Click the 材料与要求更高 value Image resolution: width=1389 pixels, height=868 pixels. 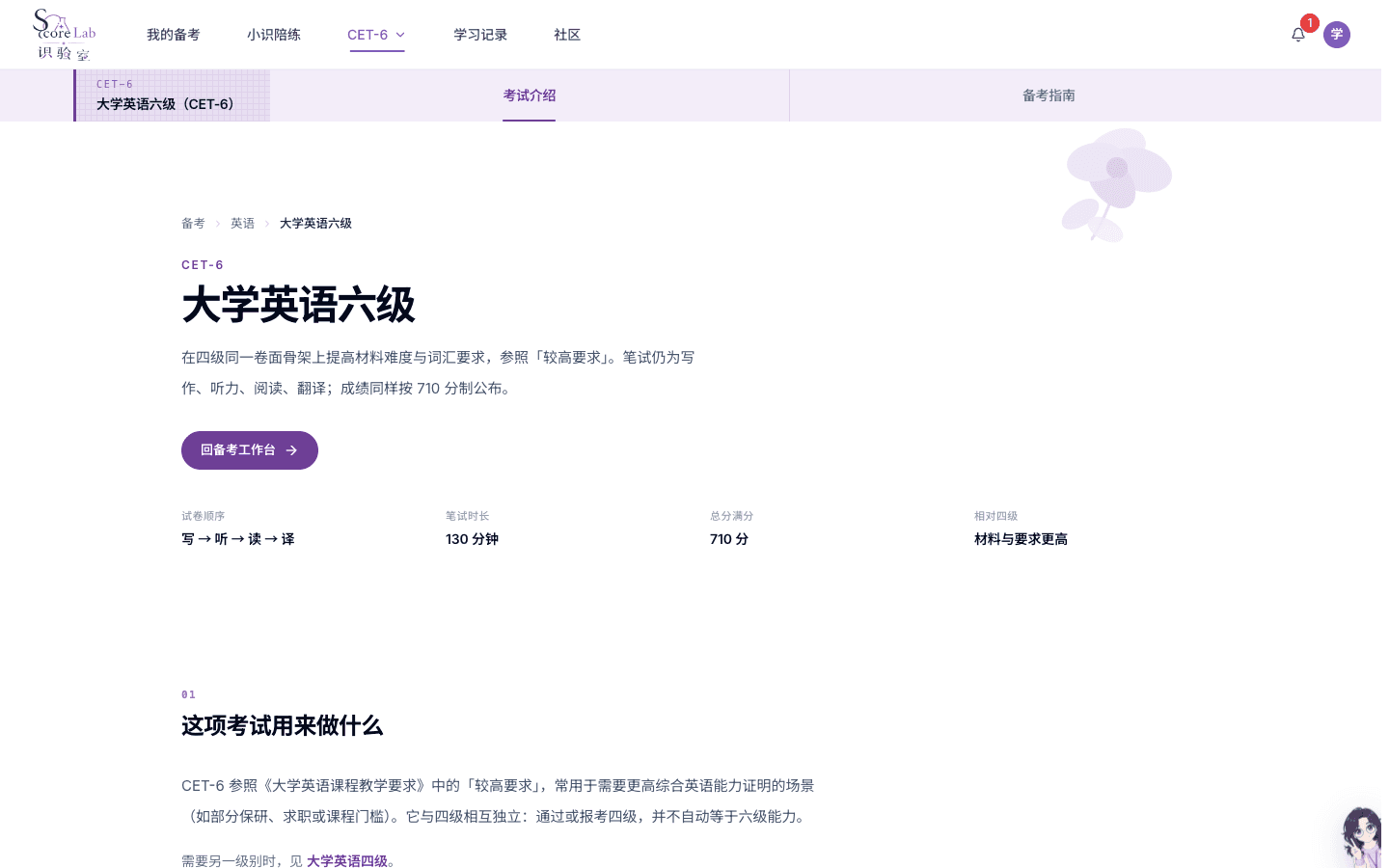point(1021,539)
